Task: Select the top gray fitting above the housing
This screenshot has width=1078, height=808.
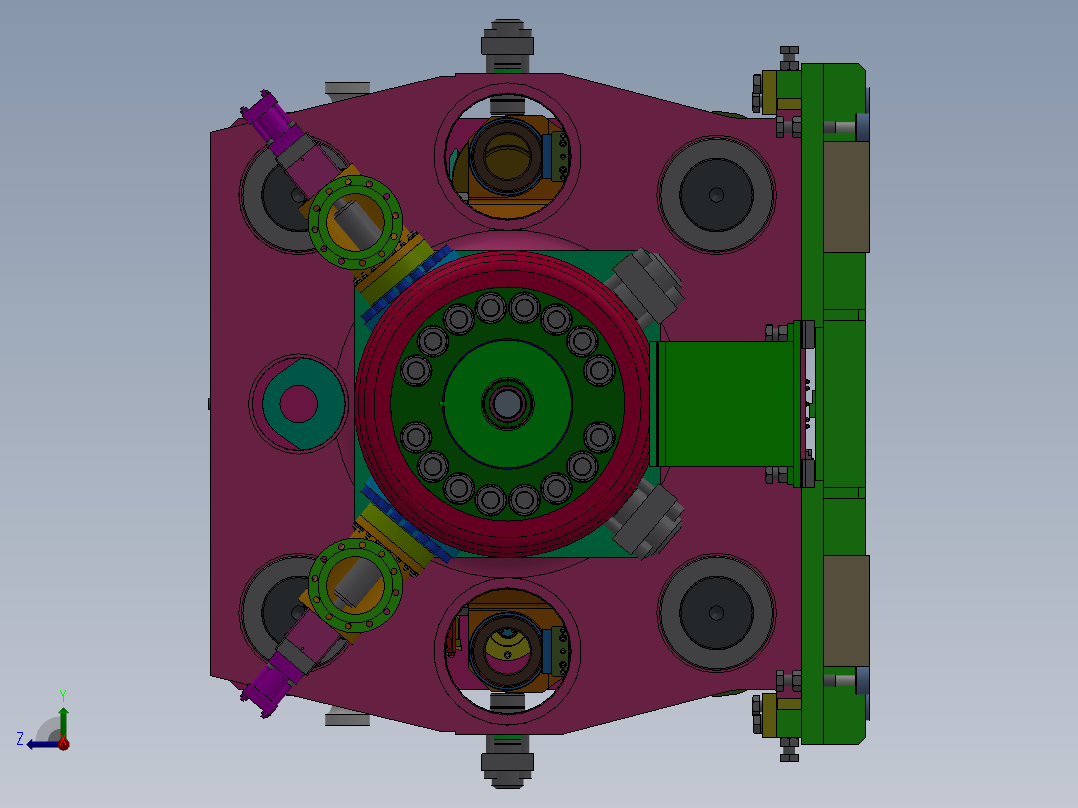Action: pyautogui.click(x=507, y=45)
